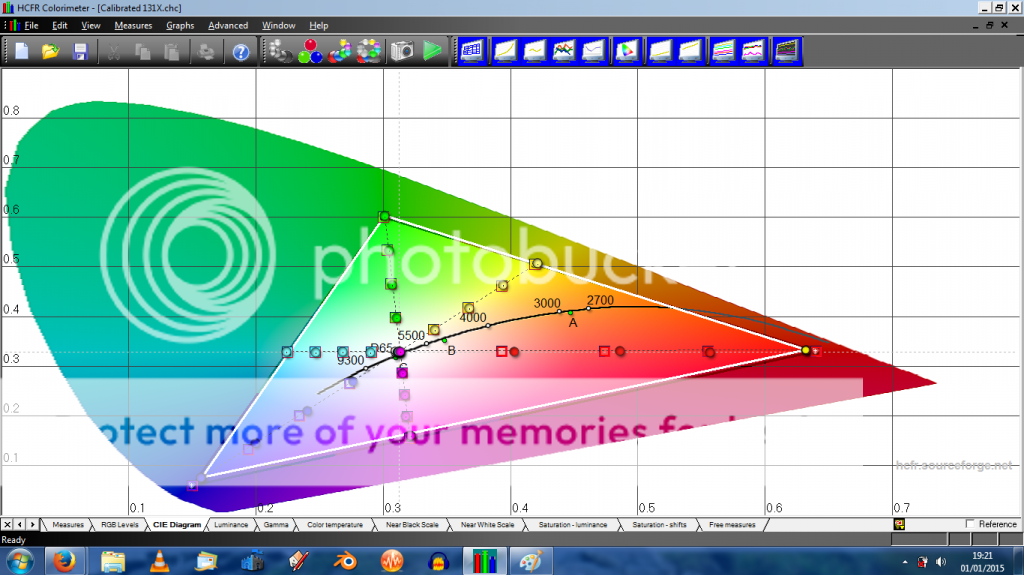Create a new file with the toolbar icon
This screenshot has width=1024, height=575.
[22, 51]
